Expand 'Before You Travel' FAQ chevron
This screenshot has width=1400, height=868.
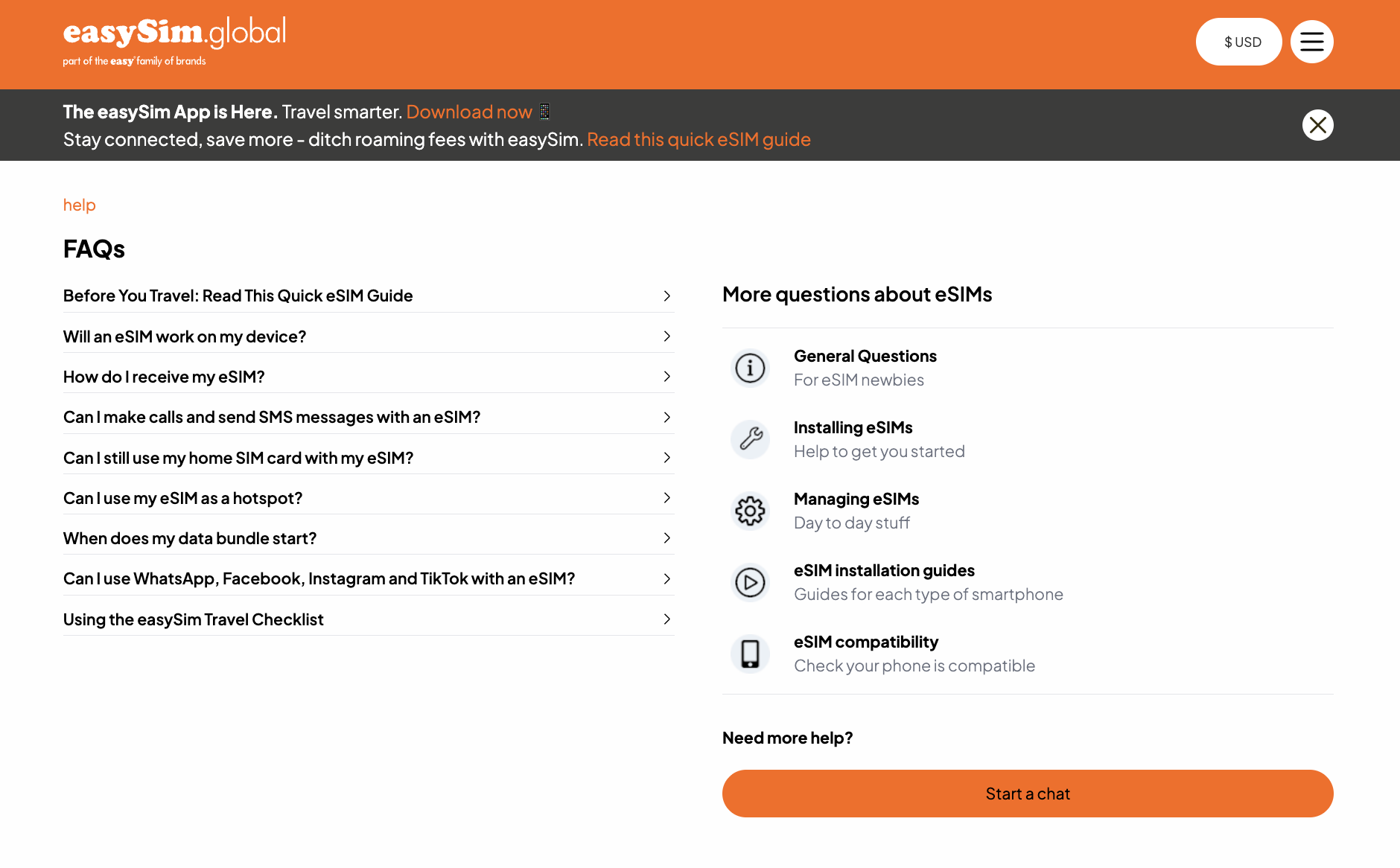(x=667, y=296)
